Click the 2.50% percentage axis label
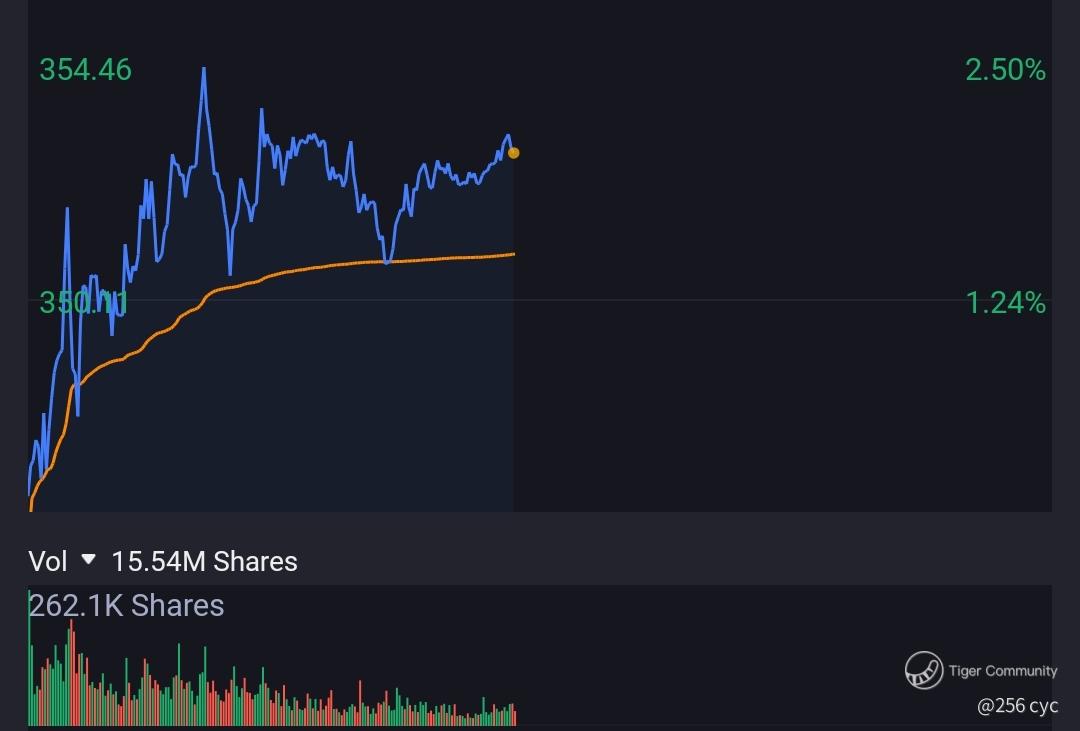The height and width of the screenshot is (731, 1080). click(x=1005, y=70)
